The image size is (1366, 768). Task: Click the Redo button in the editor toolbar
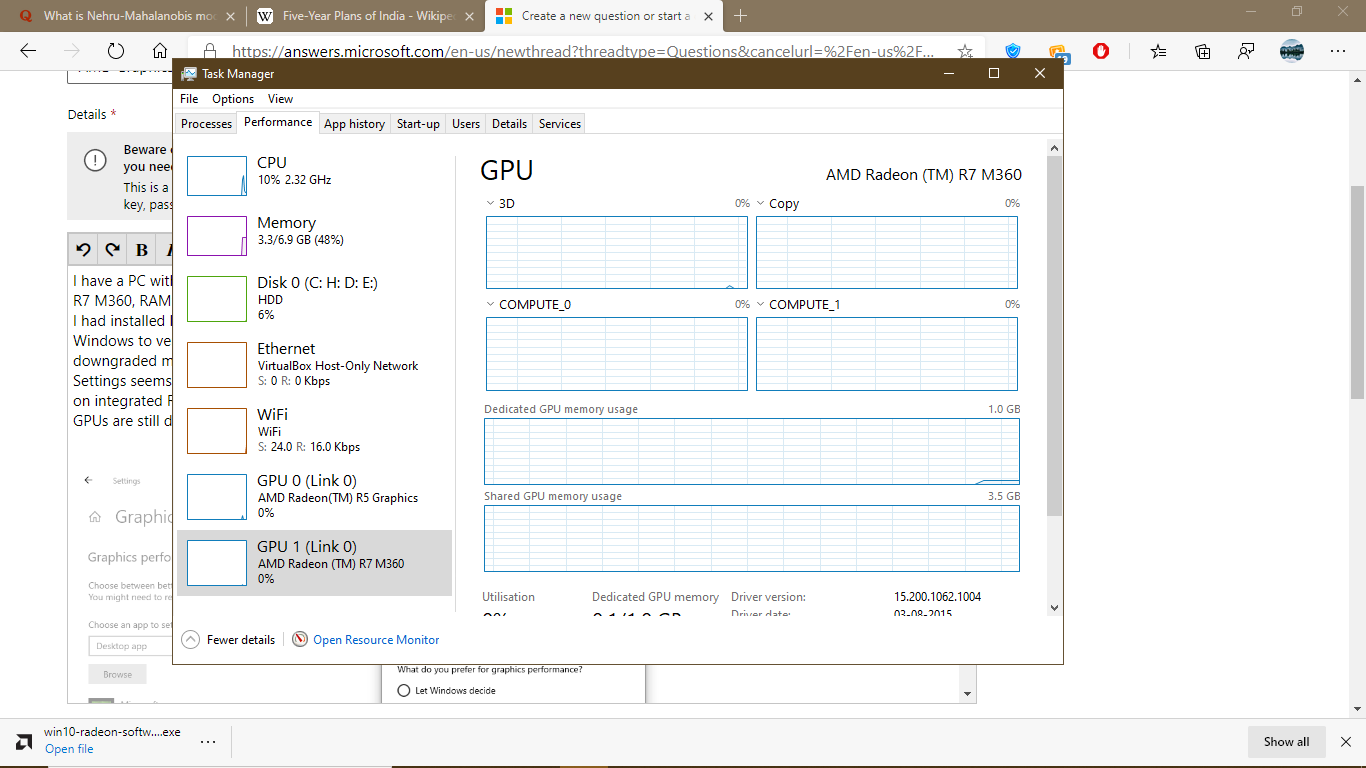112,249
